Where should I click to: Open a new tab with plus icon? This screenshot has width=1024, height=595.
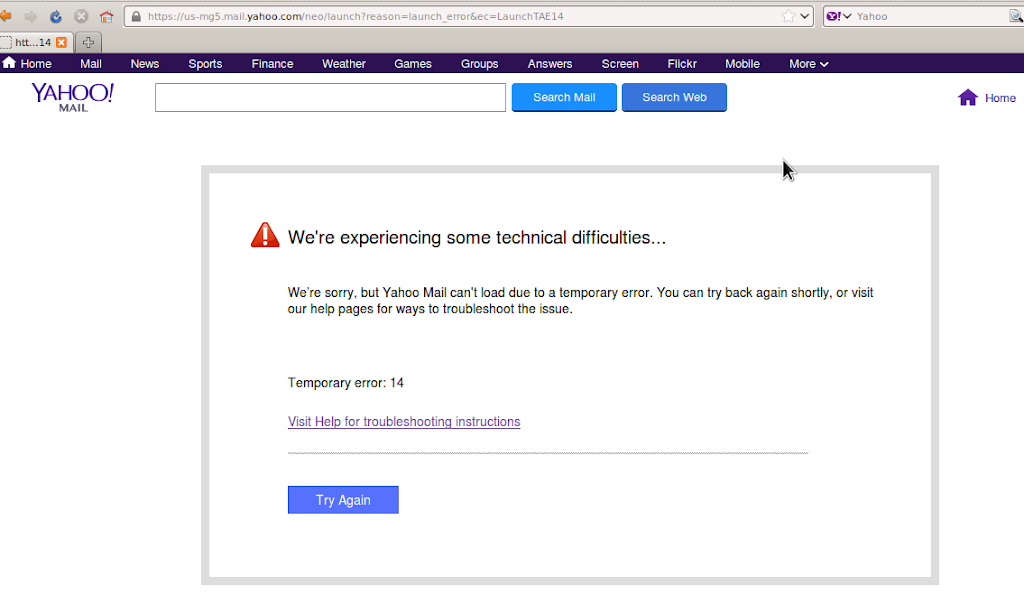point(88,42)
